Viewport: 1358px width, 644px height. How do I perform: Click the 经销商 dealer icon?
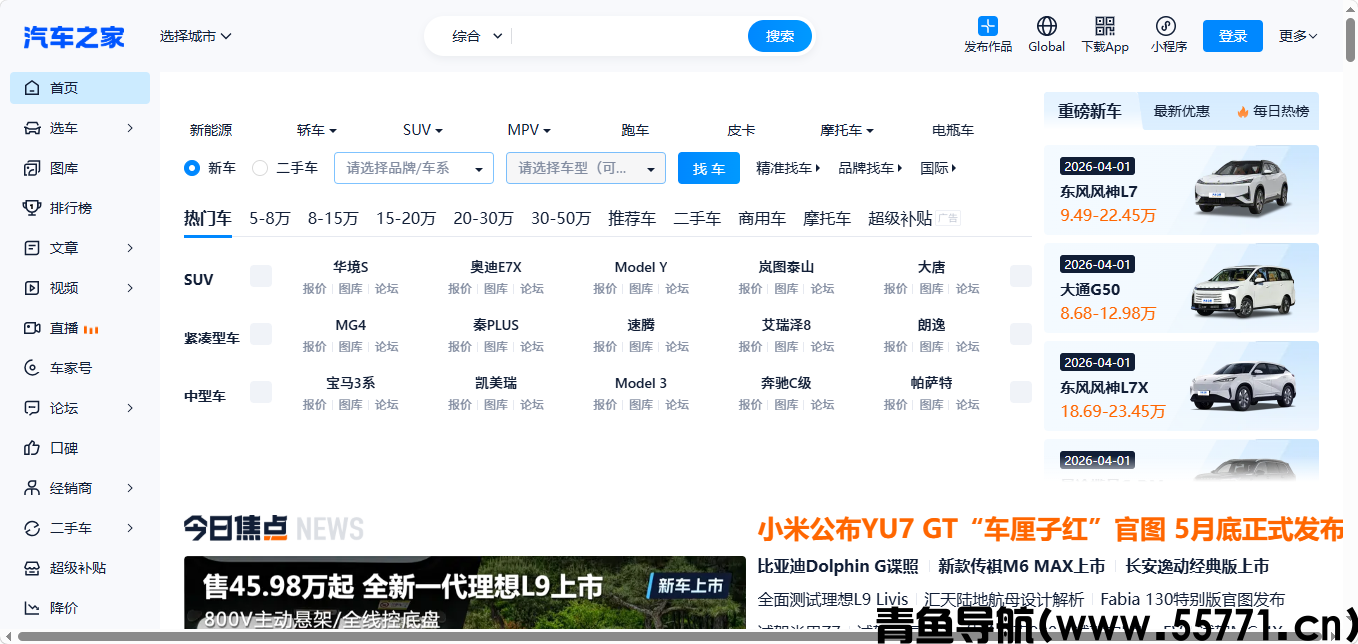pos(32,488)
